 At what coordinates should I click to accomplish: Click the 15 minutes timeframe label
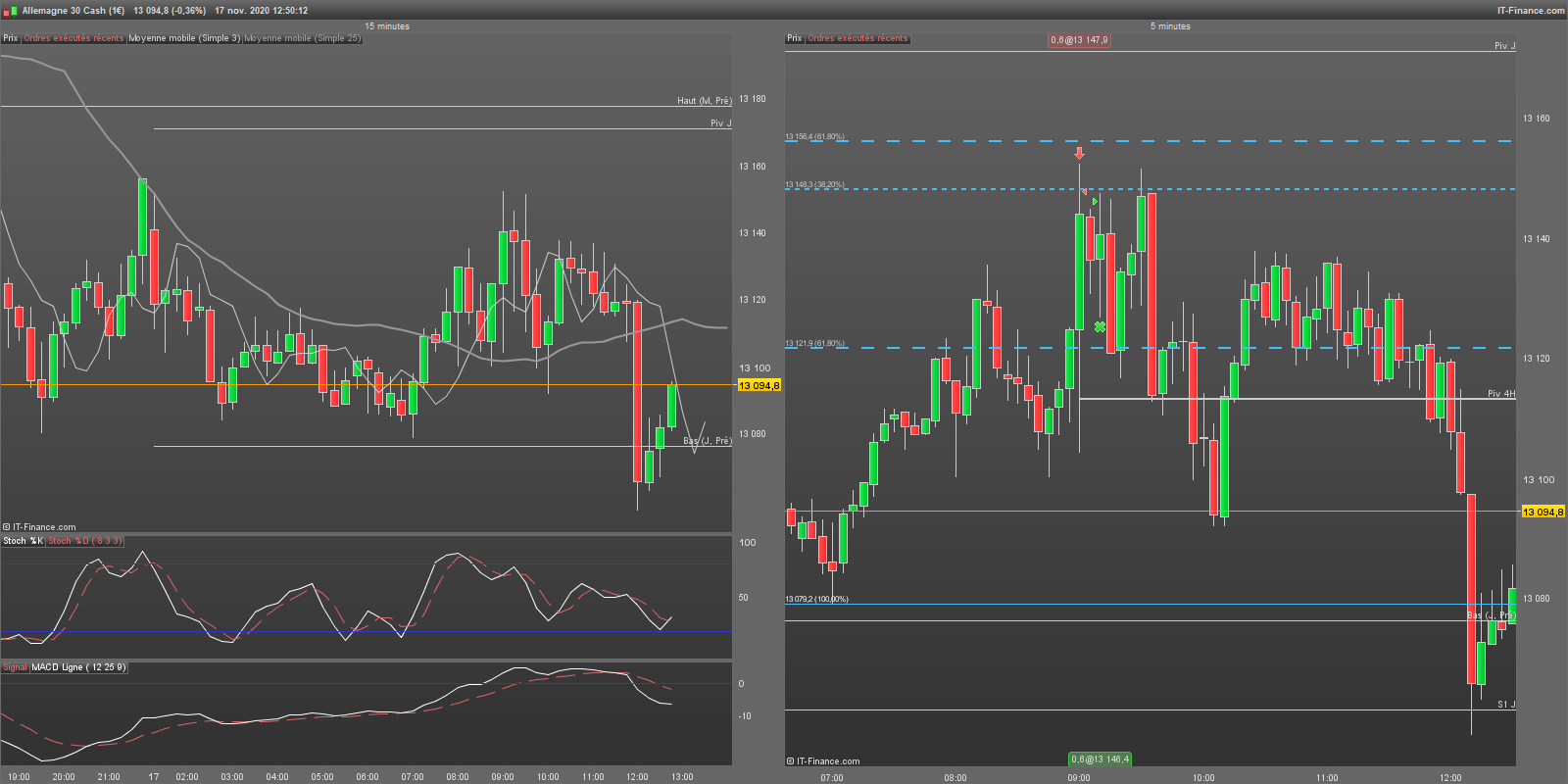click(x=387, y=26)
